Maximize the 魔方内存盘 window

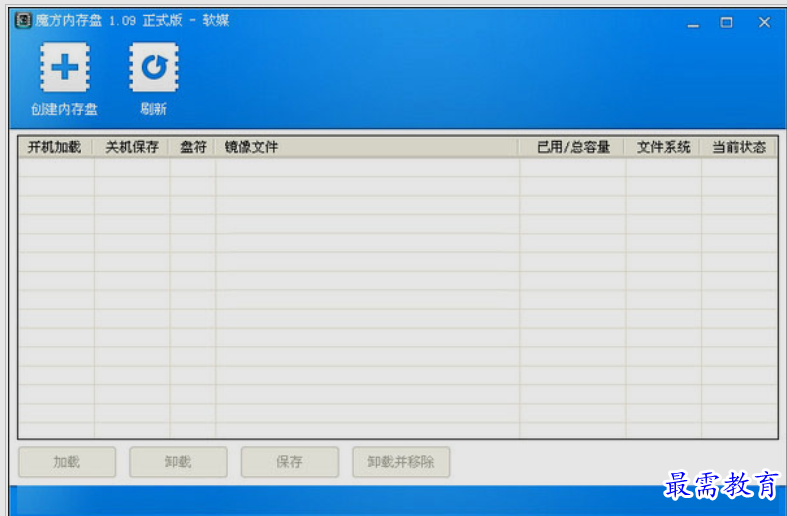[x=726, y=23]
